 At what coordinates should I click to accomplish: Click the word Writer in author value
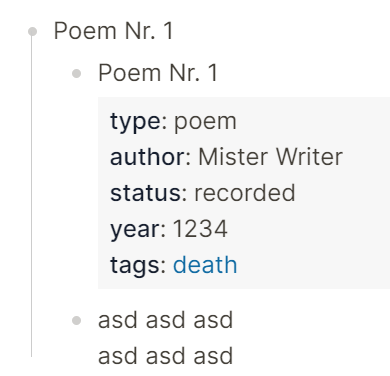click(309, 157)
